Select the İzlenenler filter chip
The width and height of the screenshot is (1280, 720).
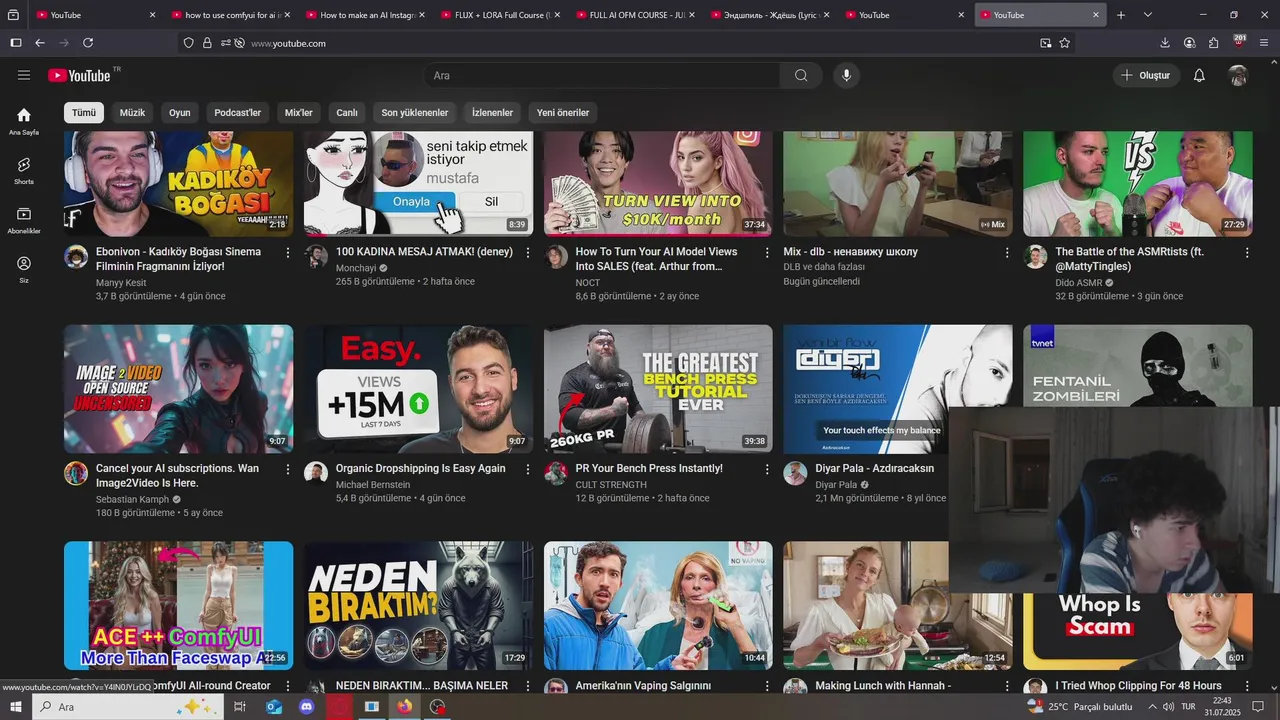(492, 113)
